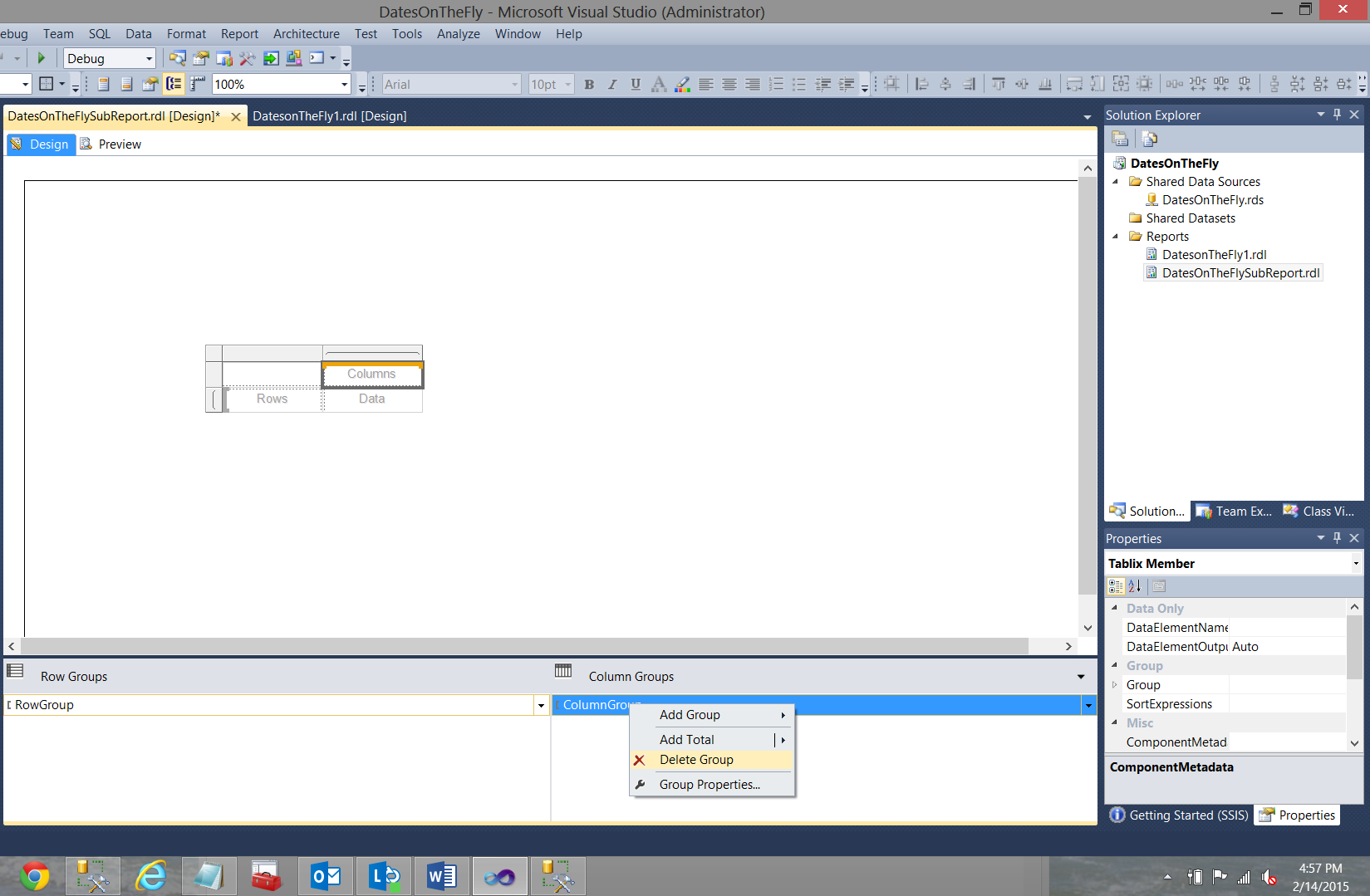
Task: Open the Add Total submenu
Action: pyautogui.click(x=711, y=740)
